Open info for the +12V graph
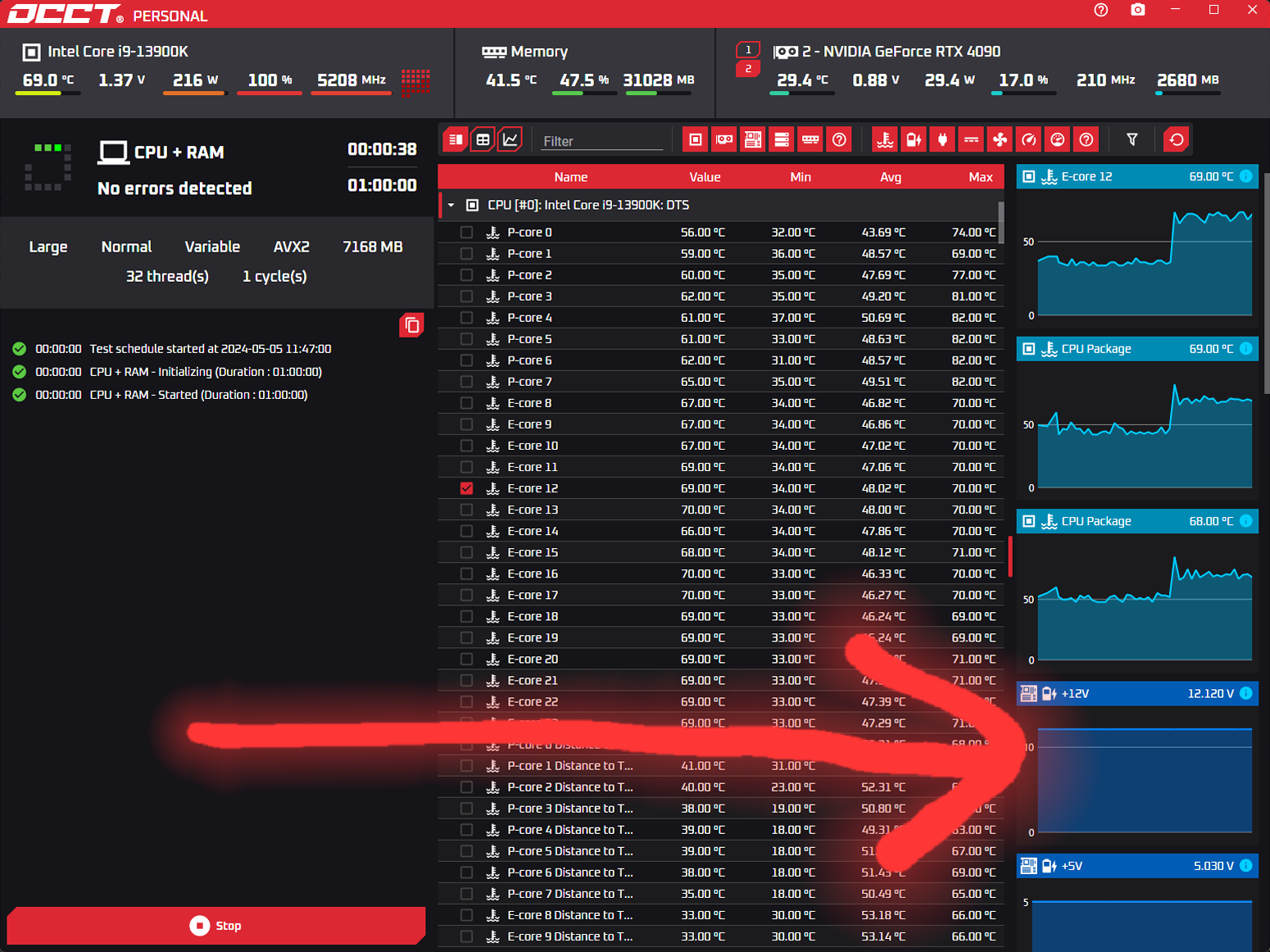 [1245, 693]
